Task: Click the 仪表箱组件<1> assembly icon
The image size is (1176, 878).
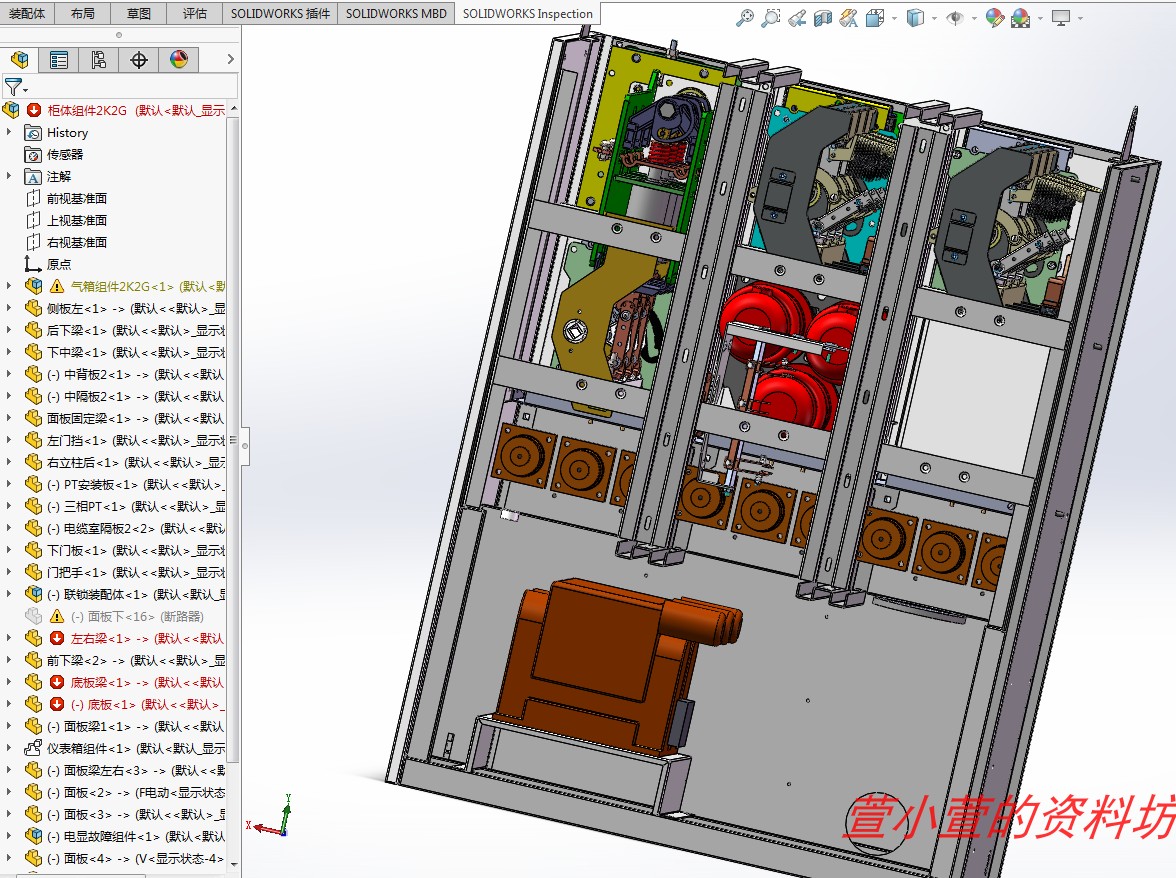Action: point(33,748)
